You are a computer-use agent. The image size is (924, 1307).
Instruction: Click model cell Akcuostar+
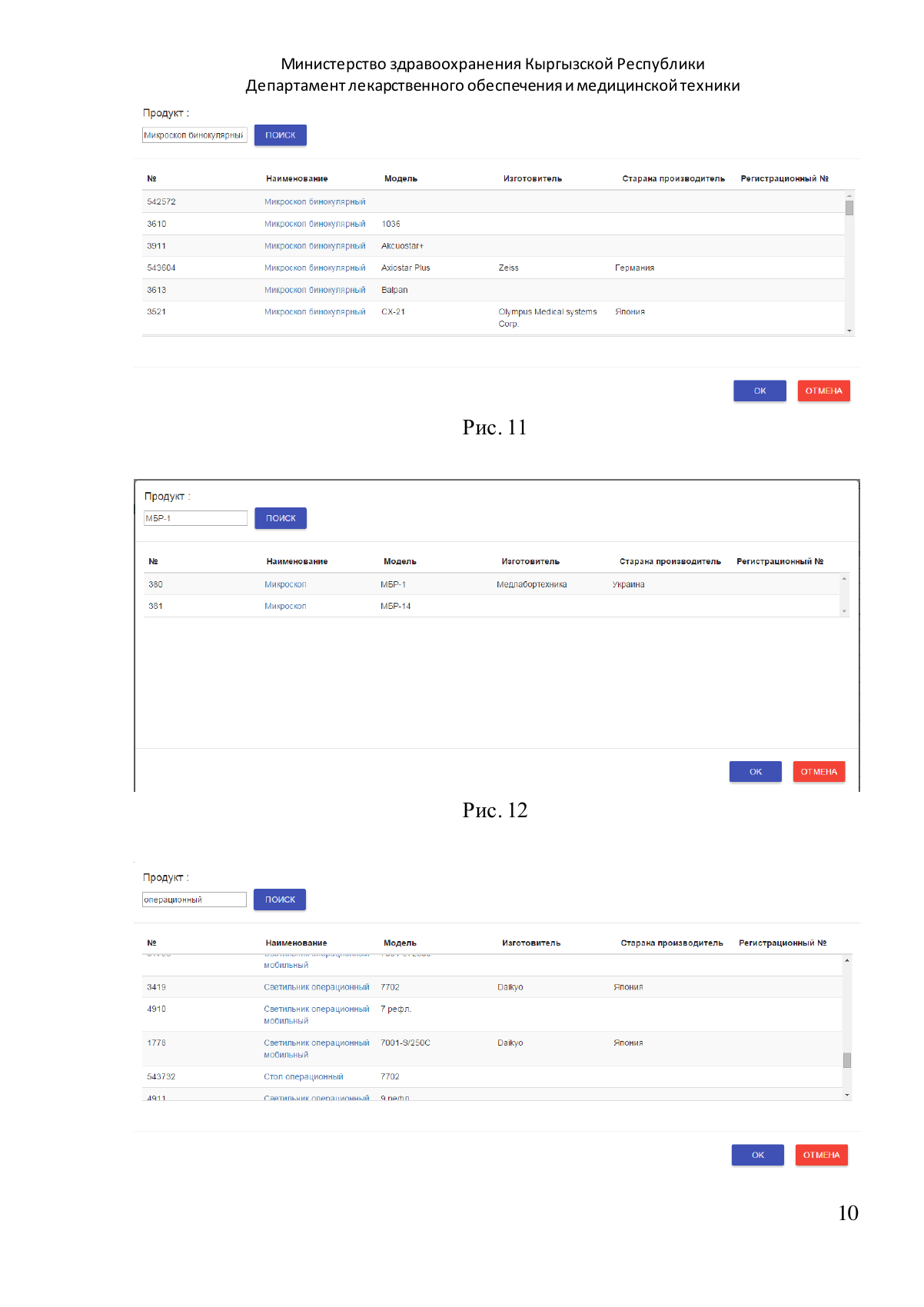(x=402, y=246)
